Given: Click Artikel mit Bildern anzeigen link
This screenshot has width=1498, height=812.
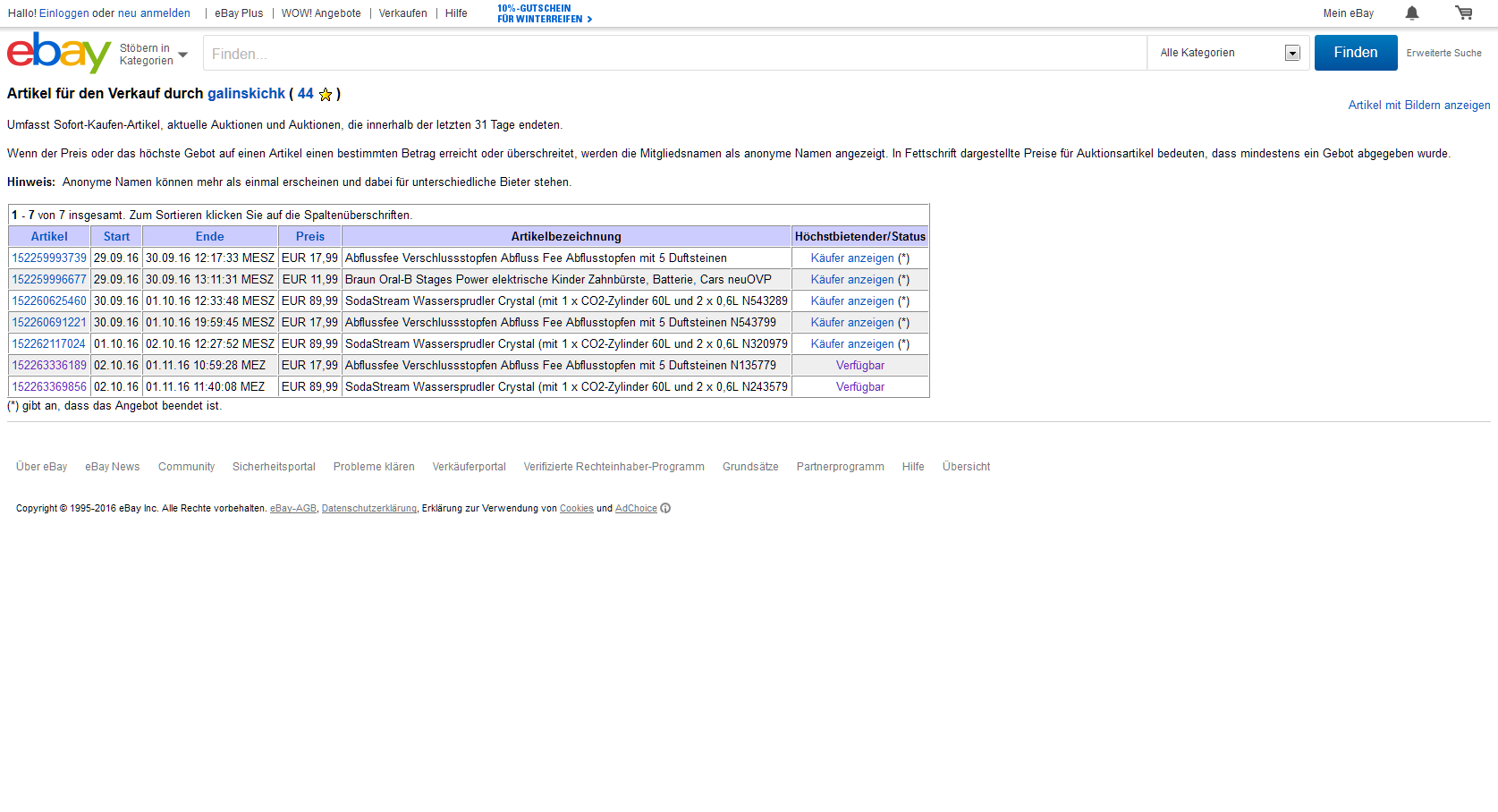Looking at the screenshot, I should [x=1419, y=106].
